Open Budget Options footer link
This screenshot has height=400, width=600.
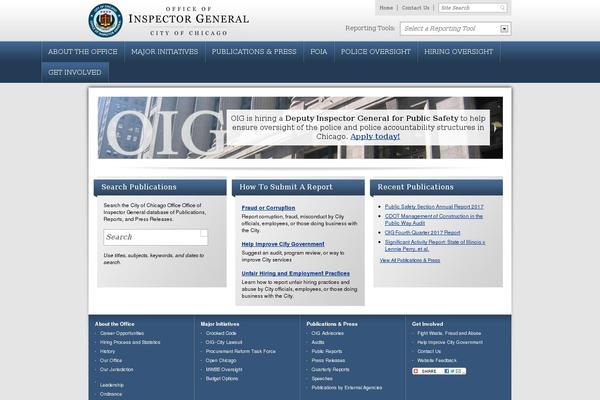(222, 379)
